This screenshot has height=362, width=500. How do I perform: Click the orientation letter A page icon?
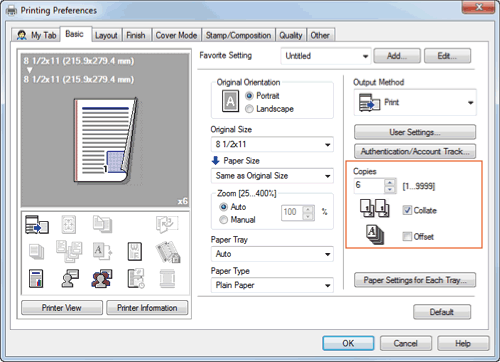[x=230, y=101]
